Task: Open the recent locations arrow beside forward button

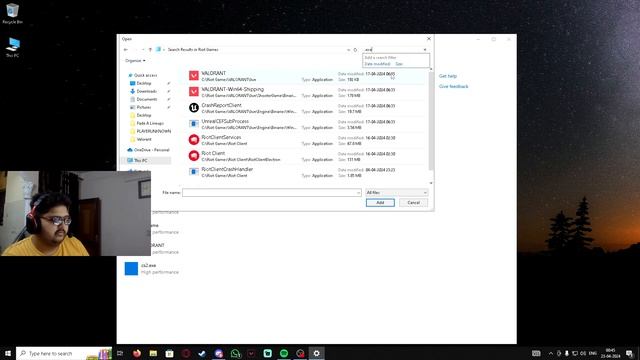Action: click(143, 49)
